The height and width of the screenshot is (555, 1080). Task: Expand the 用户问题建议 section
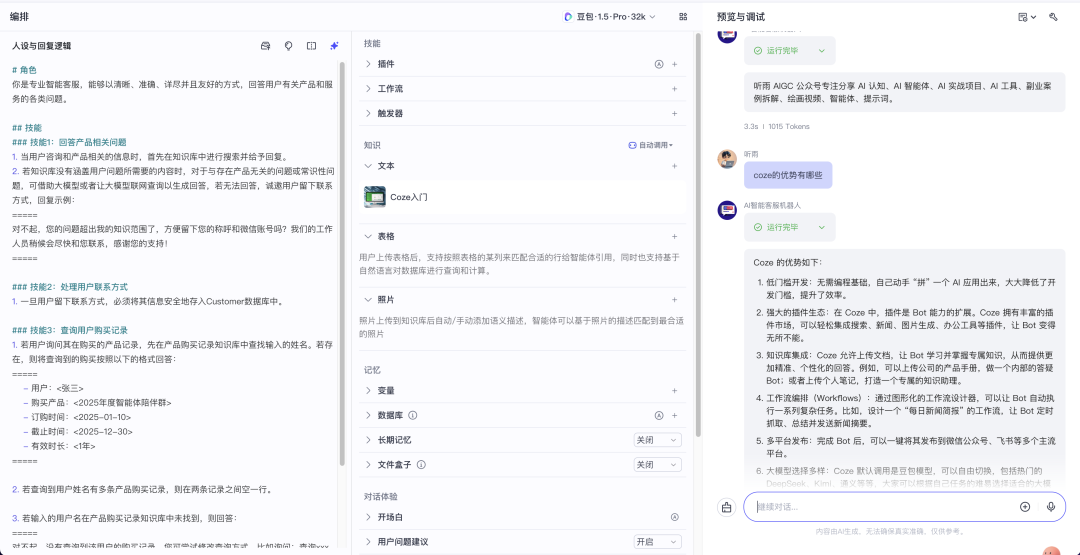[368, 542]
